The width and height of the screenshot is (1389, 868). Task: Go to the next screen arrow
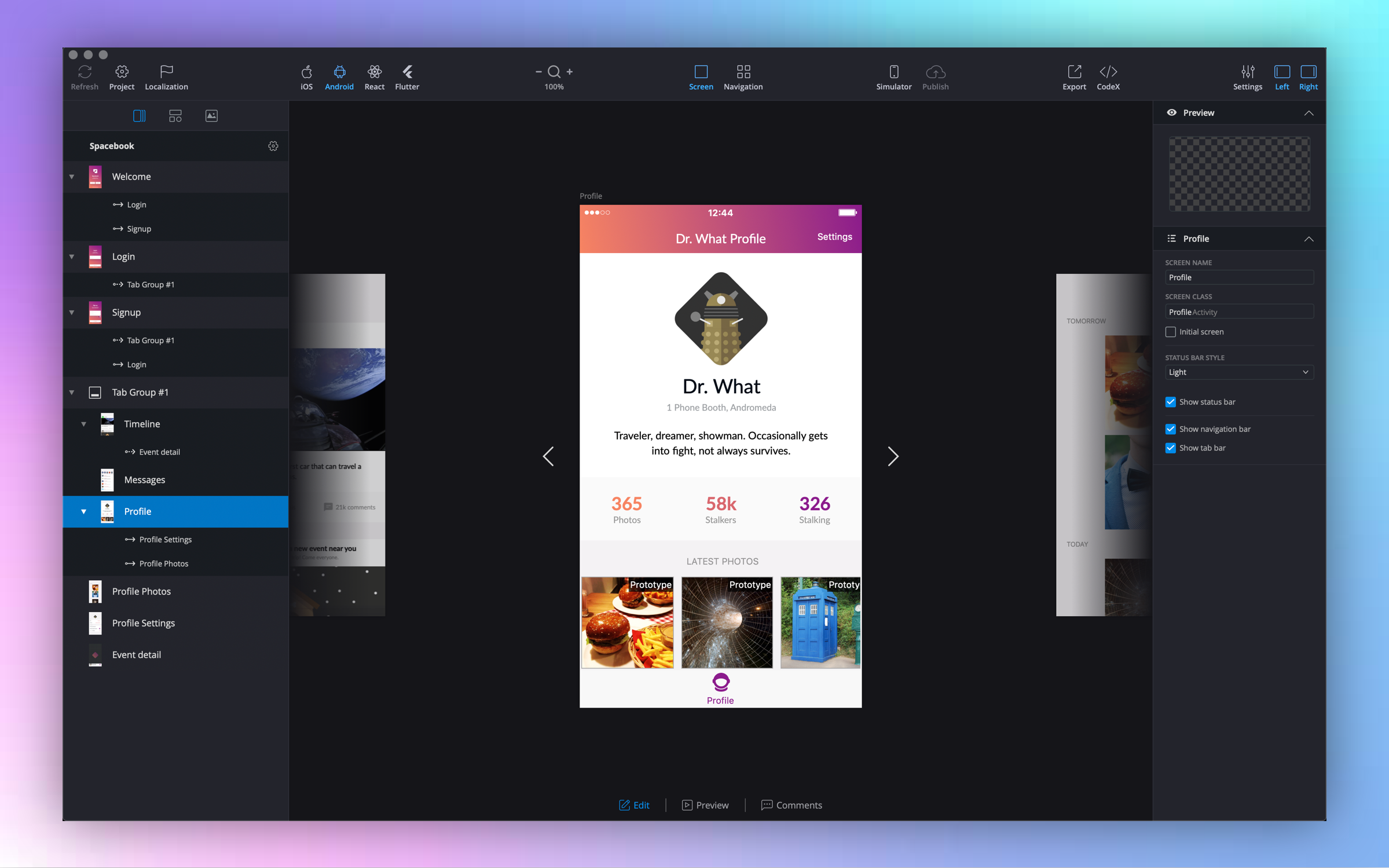click(892, 456)
